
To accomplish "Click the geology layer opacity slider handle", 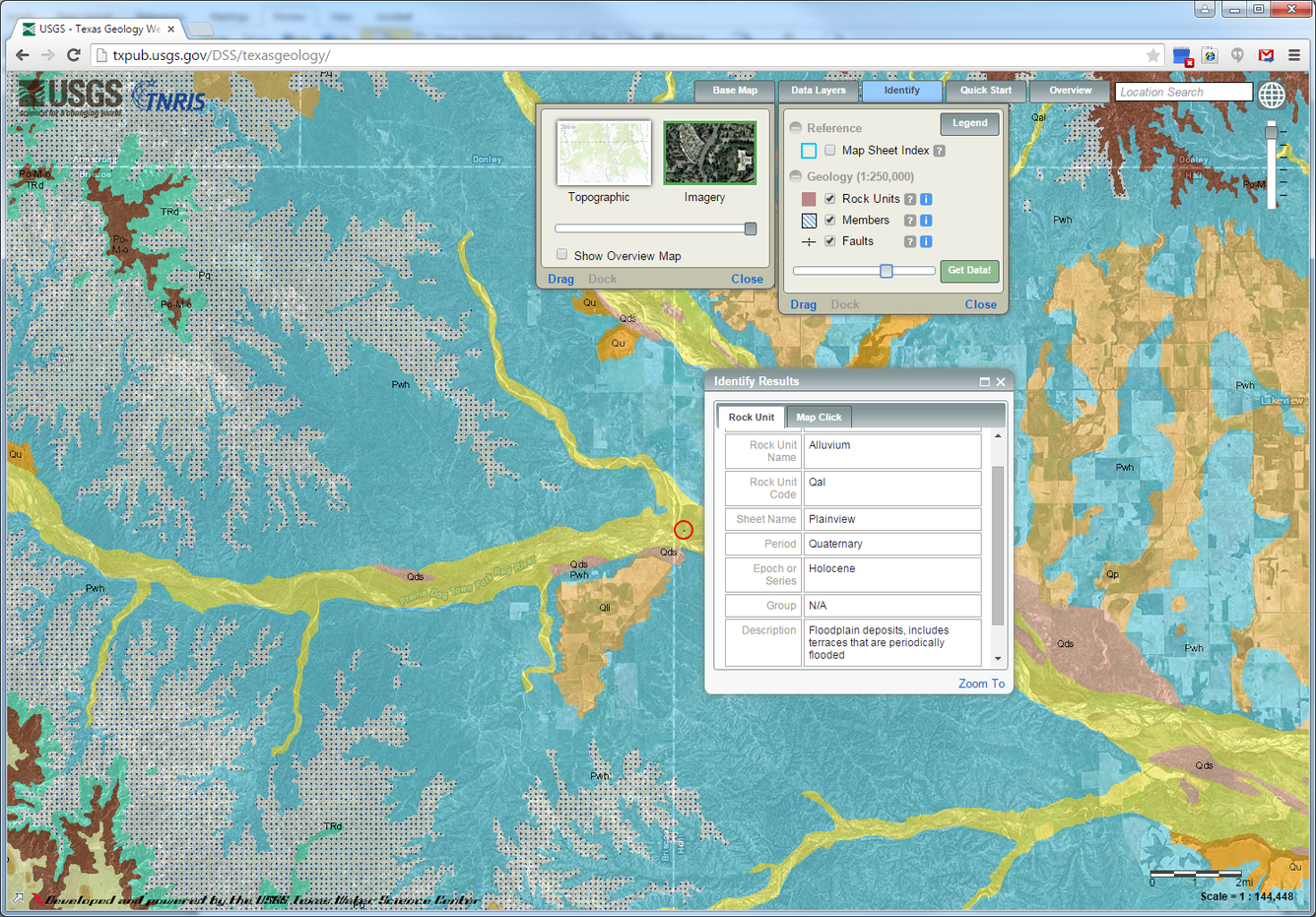I will pyautogui.click(x=887, y=271).
